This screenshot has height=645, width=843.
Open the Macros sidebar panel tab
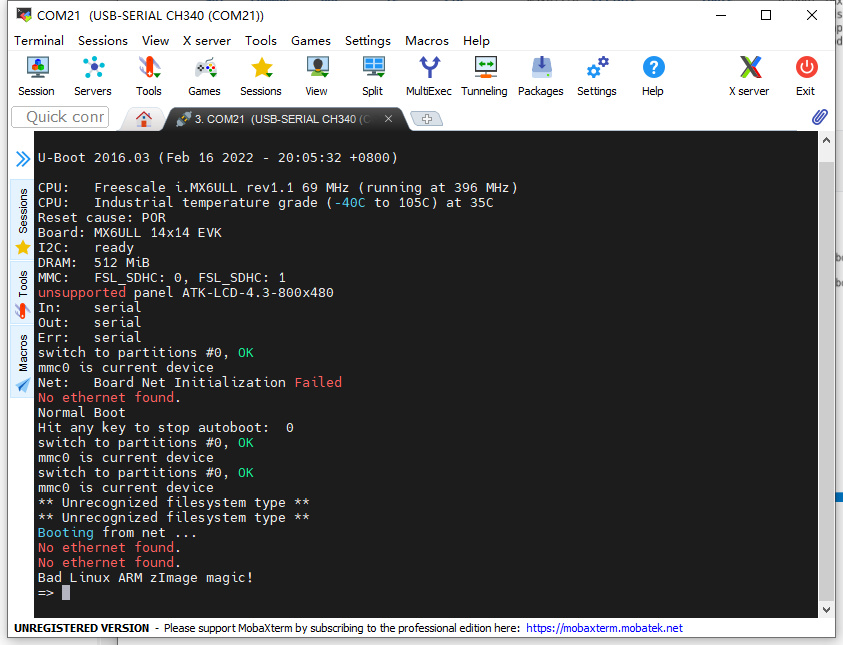click(x=23, y=362)
